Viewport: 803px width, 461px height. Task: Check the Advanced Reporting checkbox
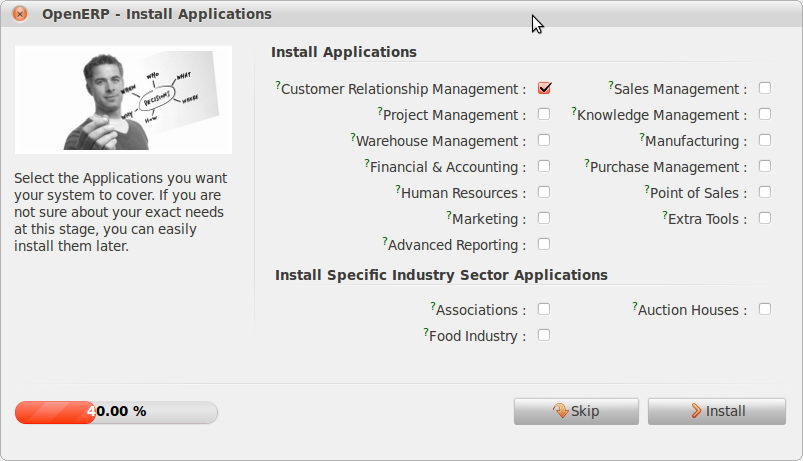tap(544, 244)
